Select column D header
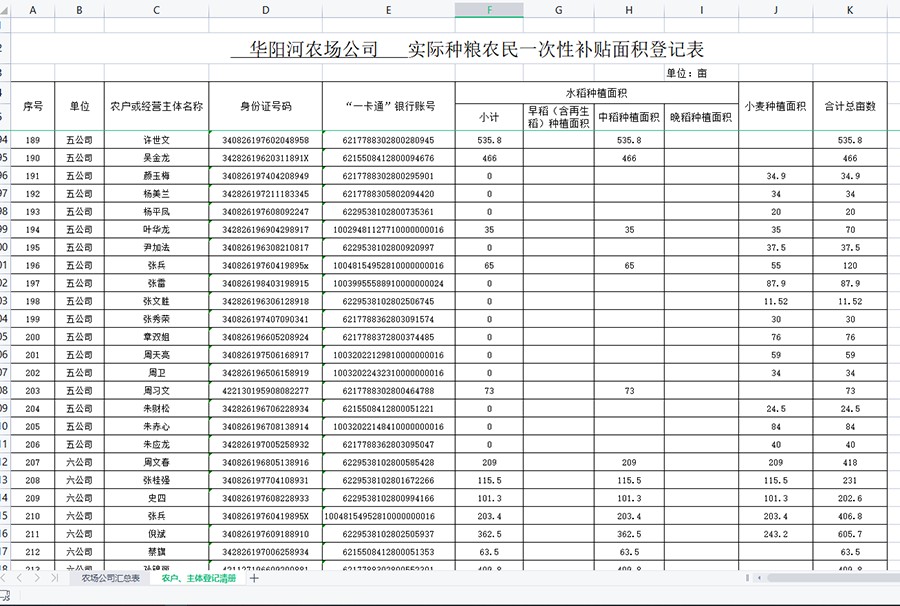 coord(265,10)
